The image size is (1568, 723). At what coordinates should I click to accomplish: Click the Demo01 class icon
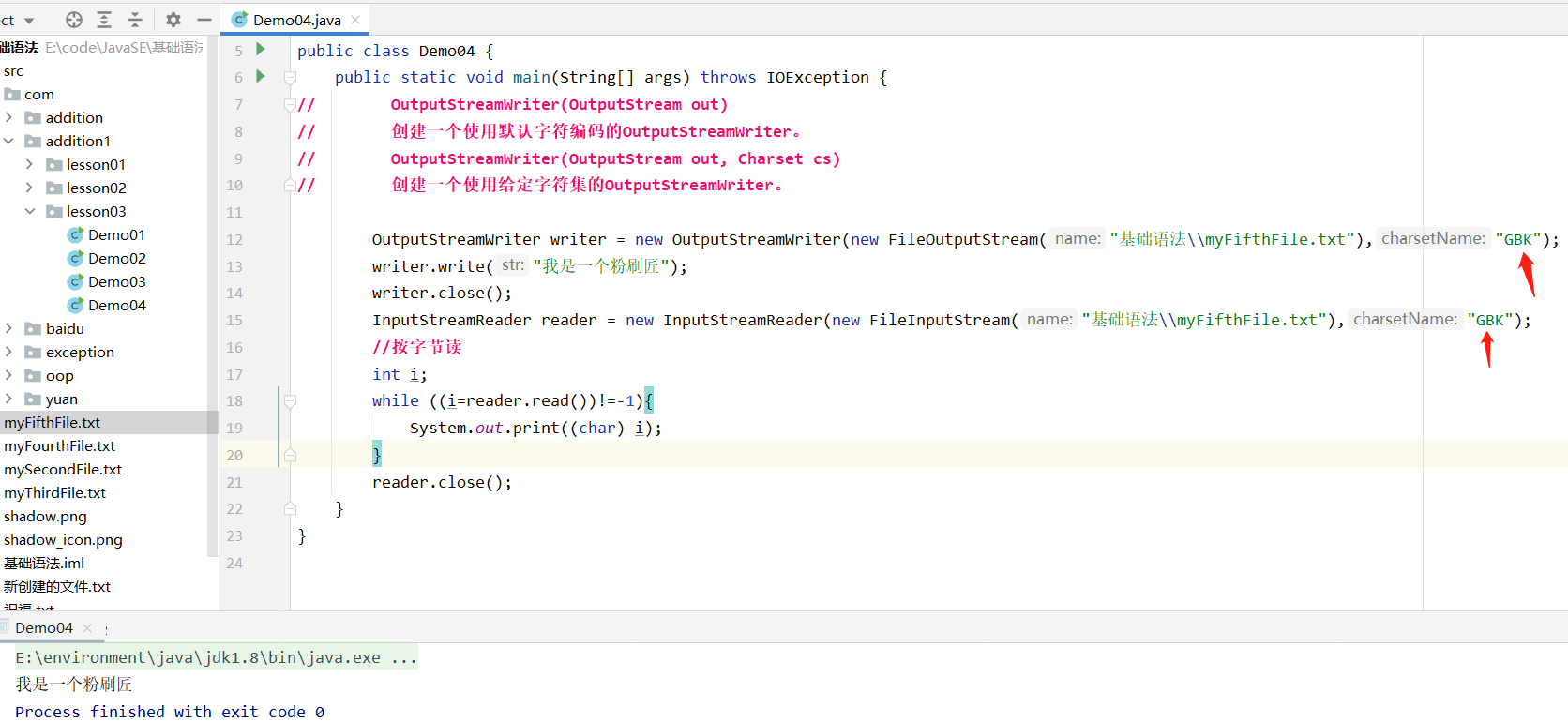coord(76,234)
